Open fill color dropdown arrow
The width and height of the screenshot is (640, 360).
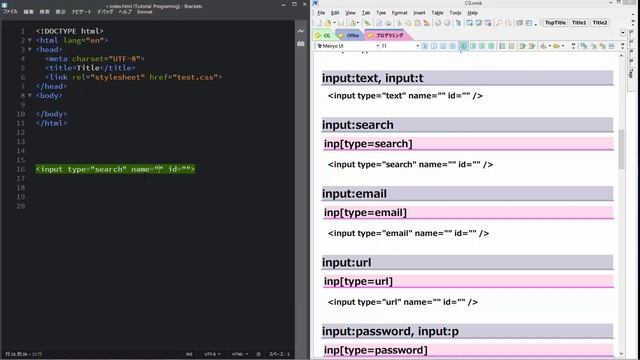pyautogui.click(x=549, y=46)
